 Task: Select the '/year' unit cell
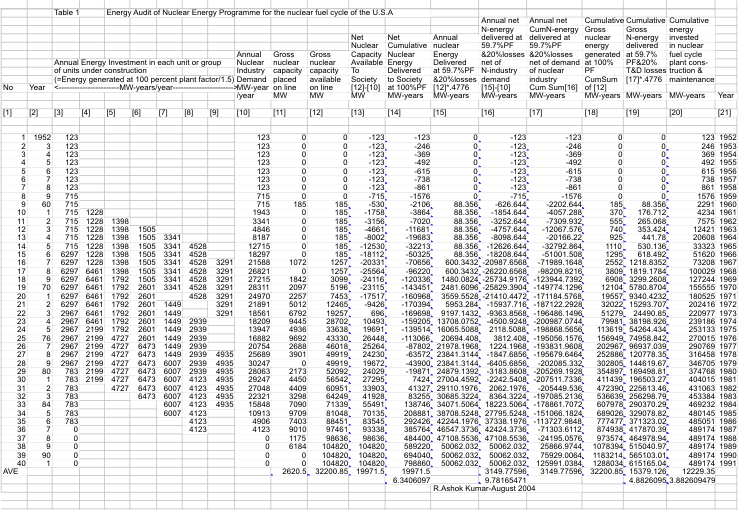(244, 96)
